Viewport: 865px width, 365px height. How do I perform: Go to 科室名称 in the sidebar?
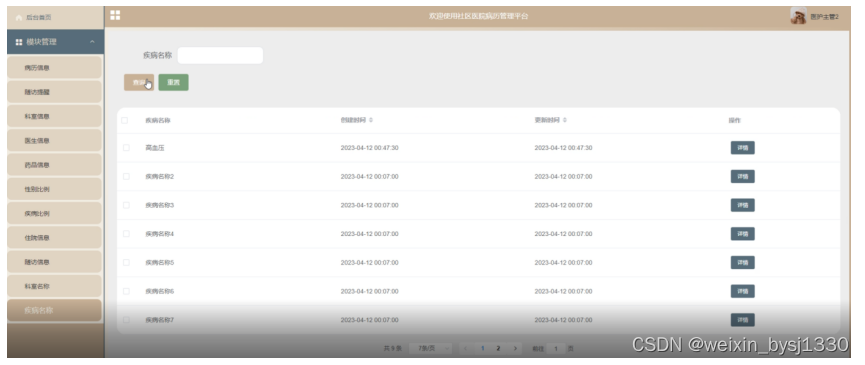point(54,286)
